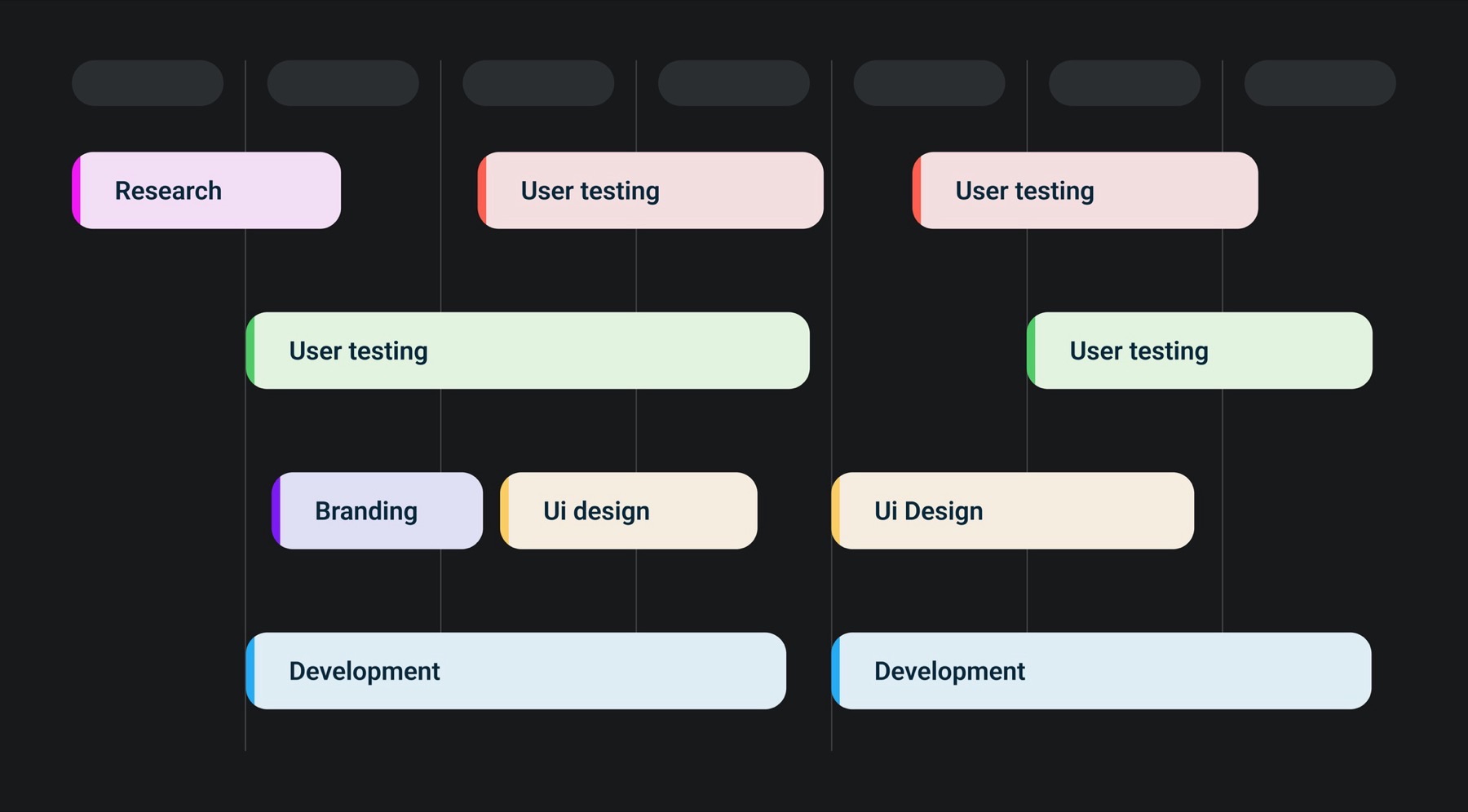Open the red User testing bar next to Research
Image resolution: width=1468 pixels, height=812 pixels.
pyautogui.click(x=650, y=190)
